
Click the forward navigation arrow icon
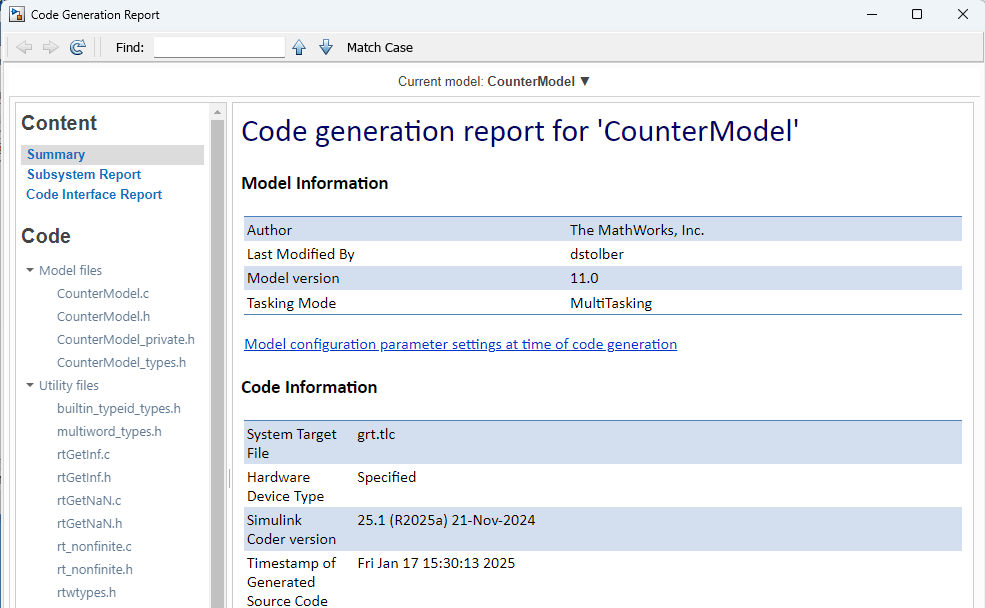tap(50, 47)
